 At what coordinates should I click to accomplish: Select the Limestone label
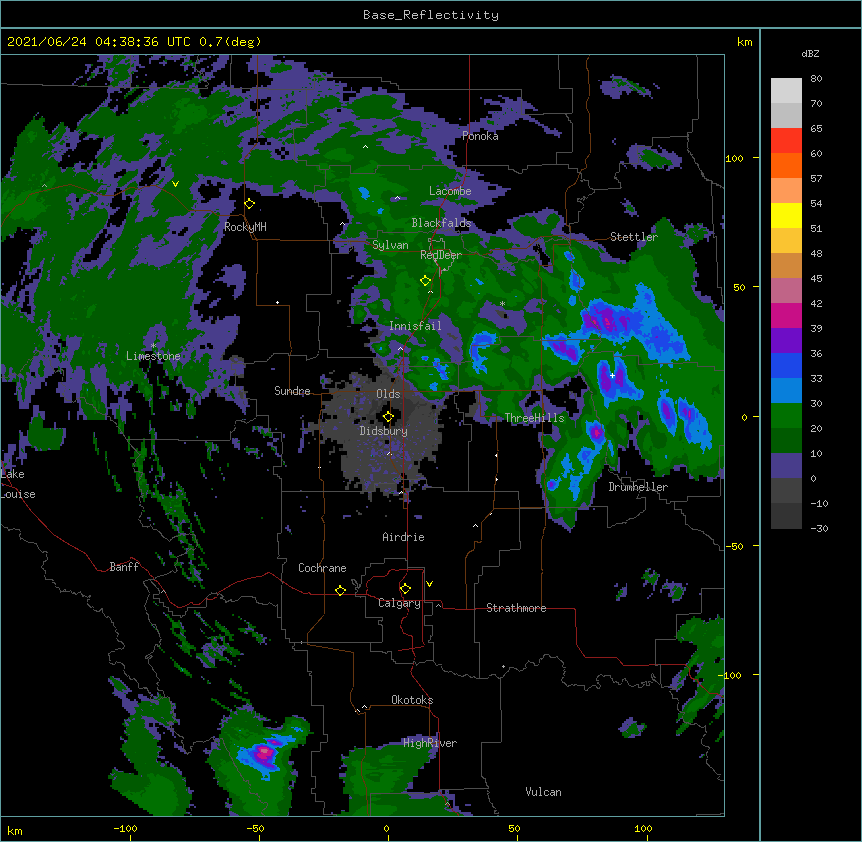click(x=153, y=356)
